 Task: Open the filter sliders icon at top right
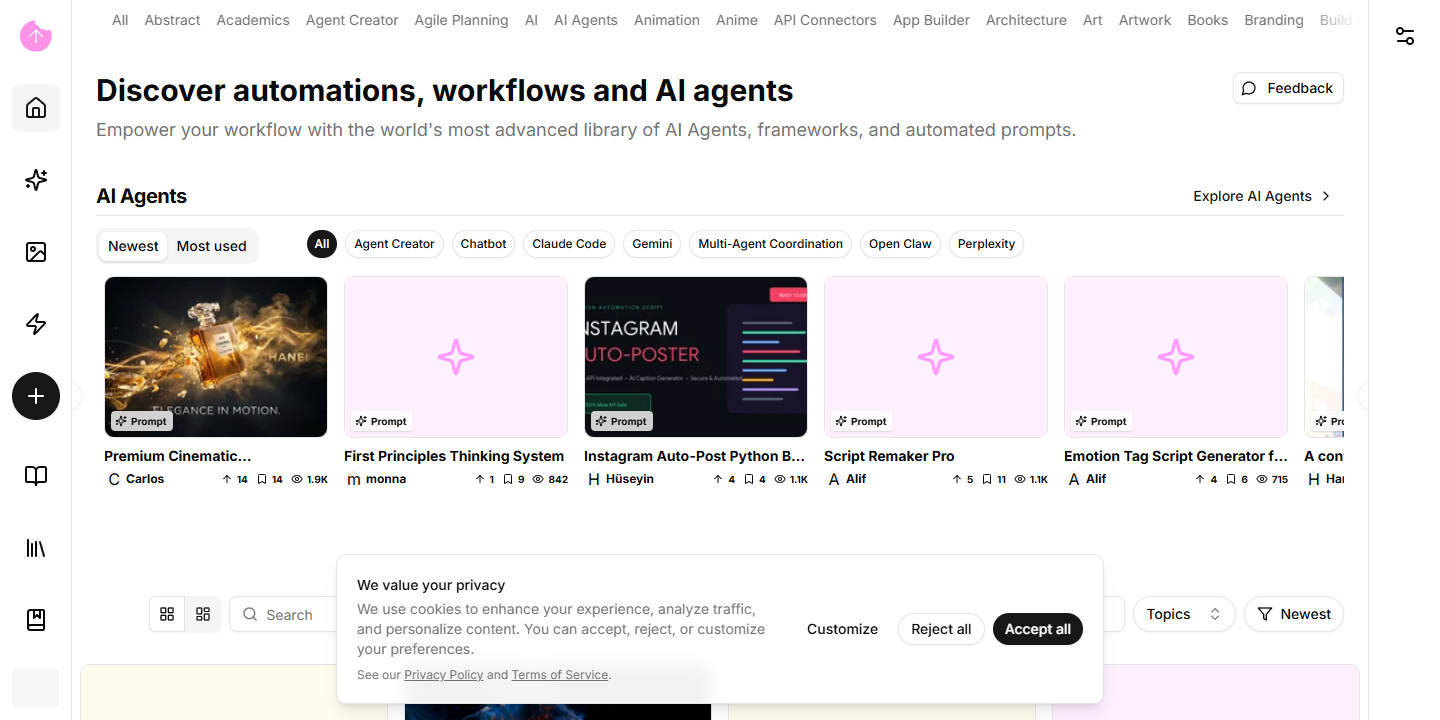(x=1405, y=36)
